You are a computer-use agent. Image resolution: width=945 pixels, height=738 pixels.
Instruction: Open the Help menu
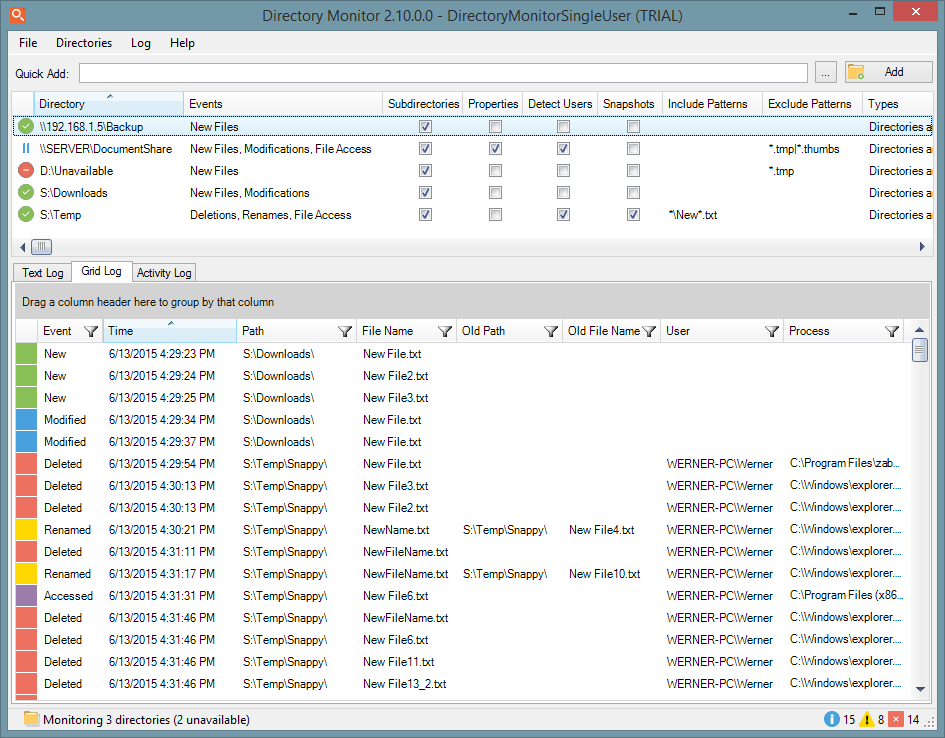pos(182,43)
